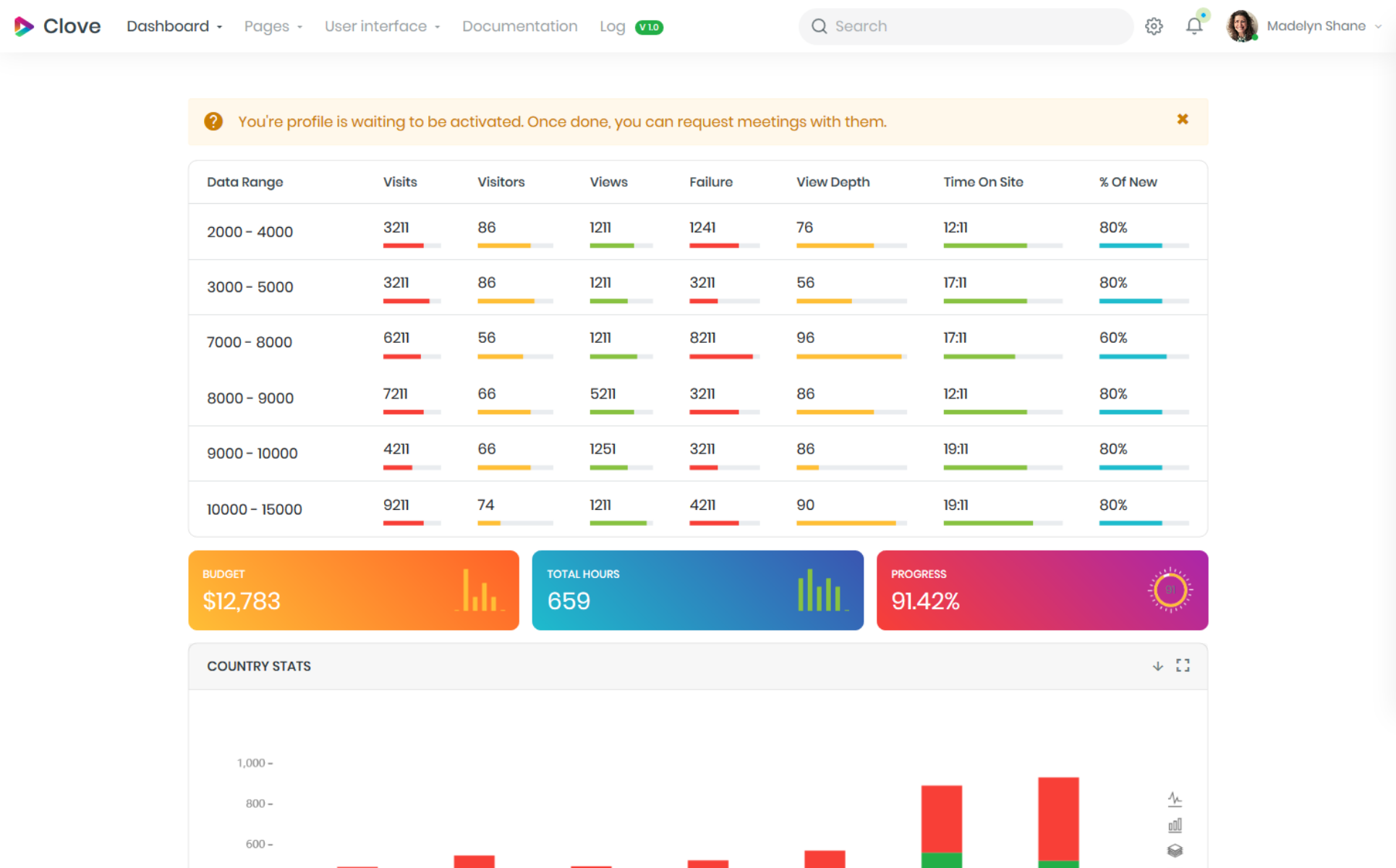Click the Total Hours bar chart icon

coord(823,590)
